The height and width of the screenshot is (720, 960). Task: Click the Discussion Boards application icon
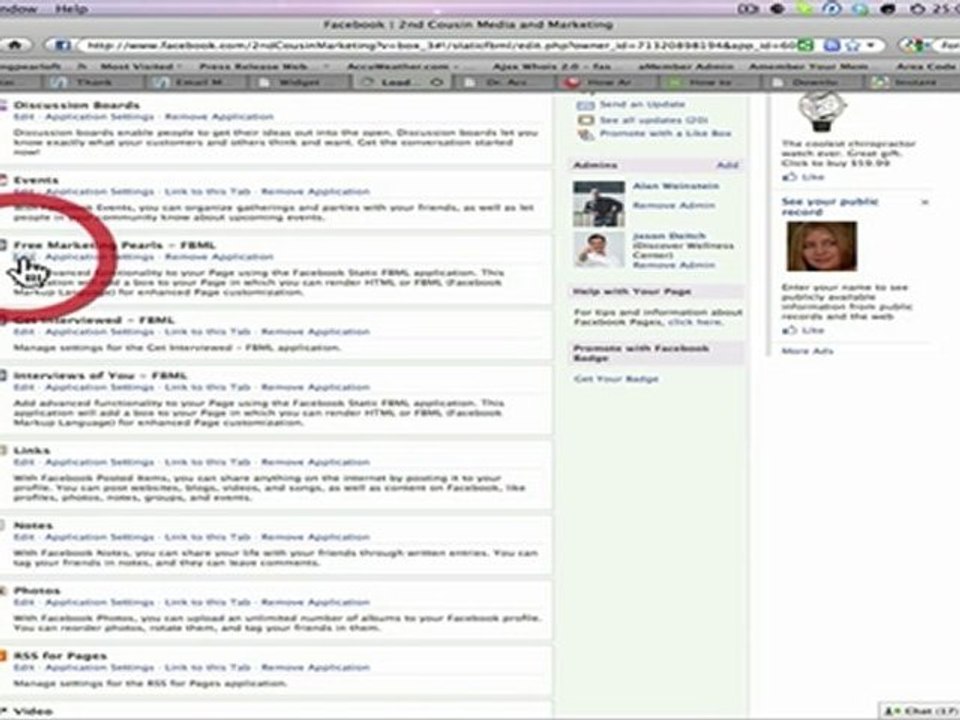pos(3,105)
